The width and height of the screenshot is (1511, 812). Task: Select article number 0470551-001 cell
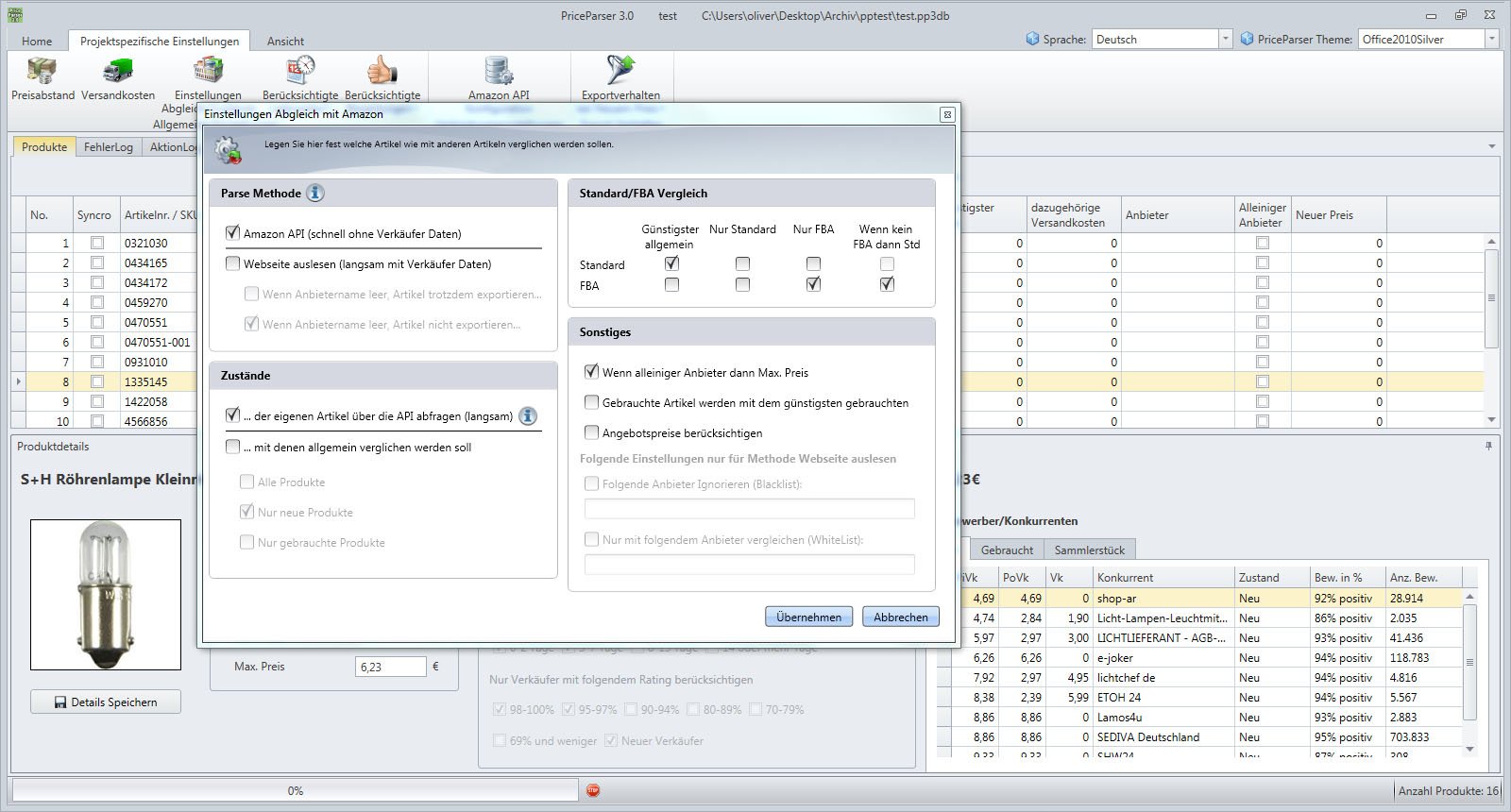pos(158,342)
